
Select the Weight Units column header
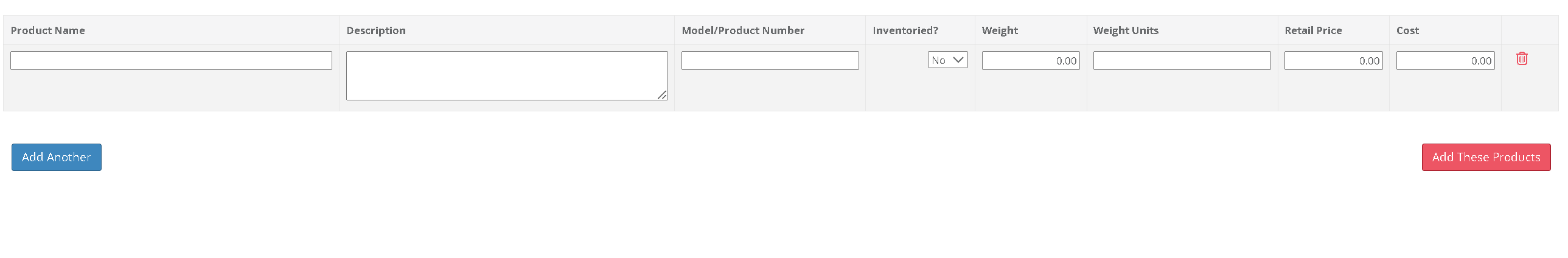[1126, 30]
